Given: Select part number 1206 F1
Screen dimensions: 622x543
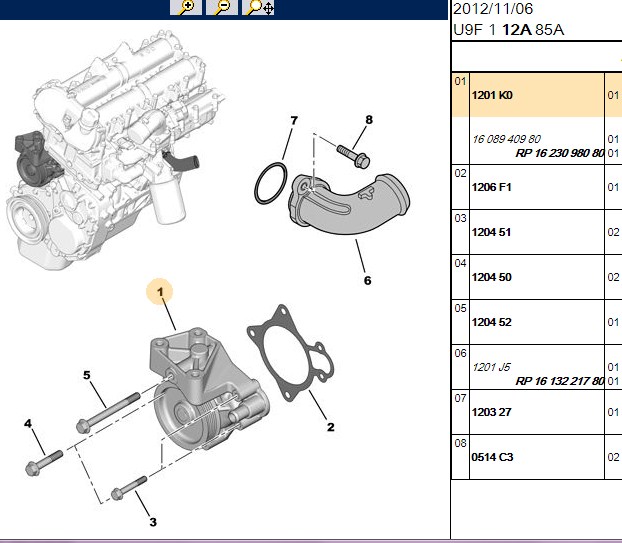Looking at the screenshot, I should pos(491,187).
